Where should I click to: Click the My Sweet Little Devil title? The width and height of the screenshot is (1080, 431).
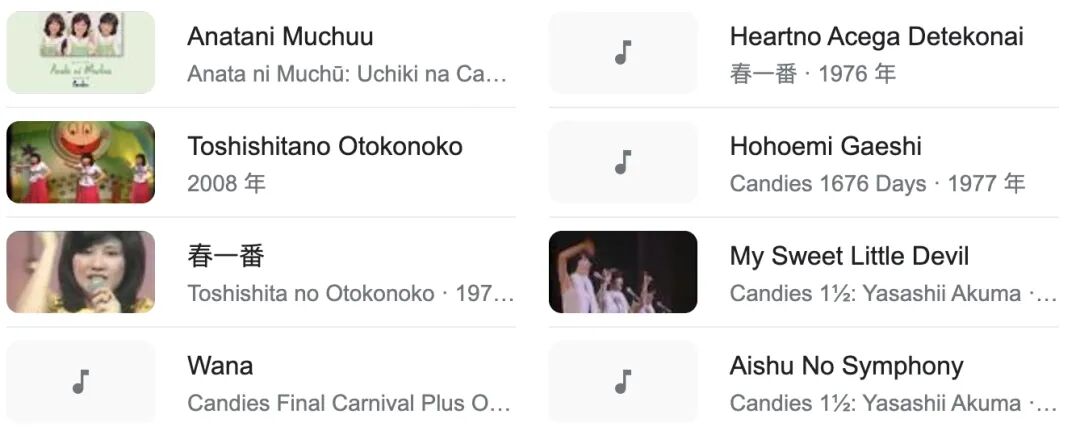tap(849, 256)
